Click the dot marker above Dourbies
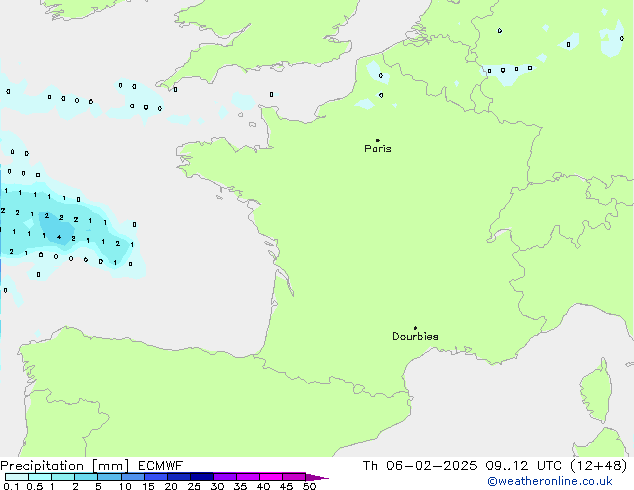Screen dimensions: 634x490 pos(415,328)
